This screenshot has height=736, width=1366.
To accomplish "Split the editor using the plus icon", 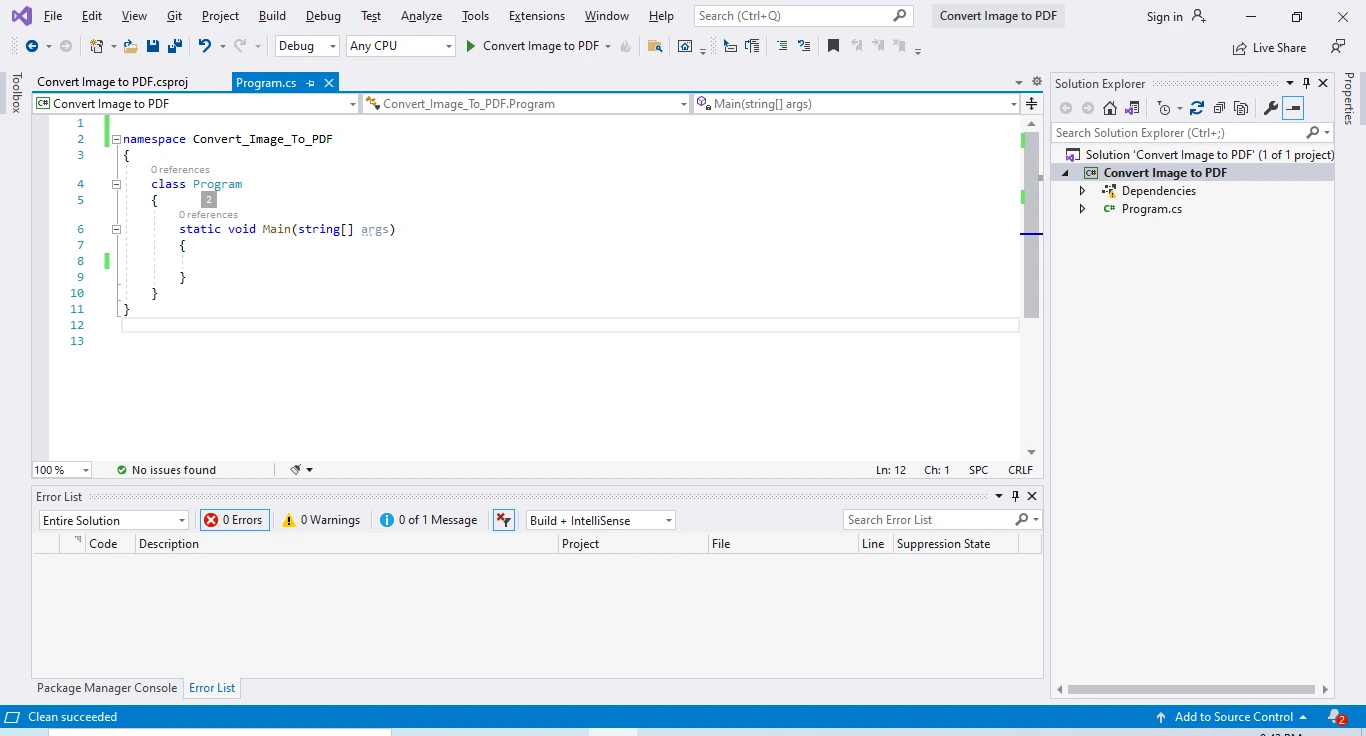I will [x=1032, y=104].
